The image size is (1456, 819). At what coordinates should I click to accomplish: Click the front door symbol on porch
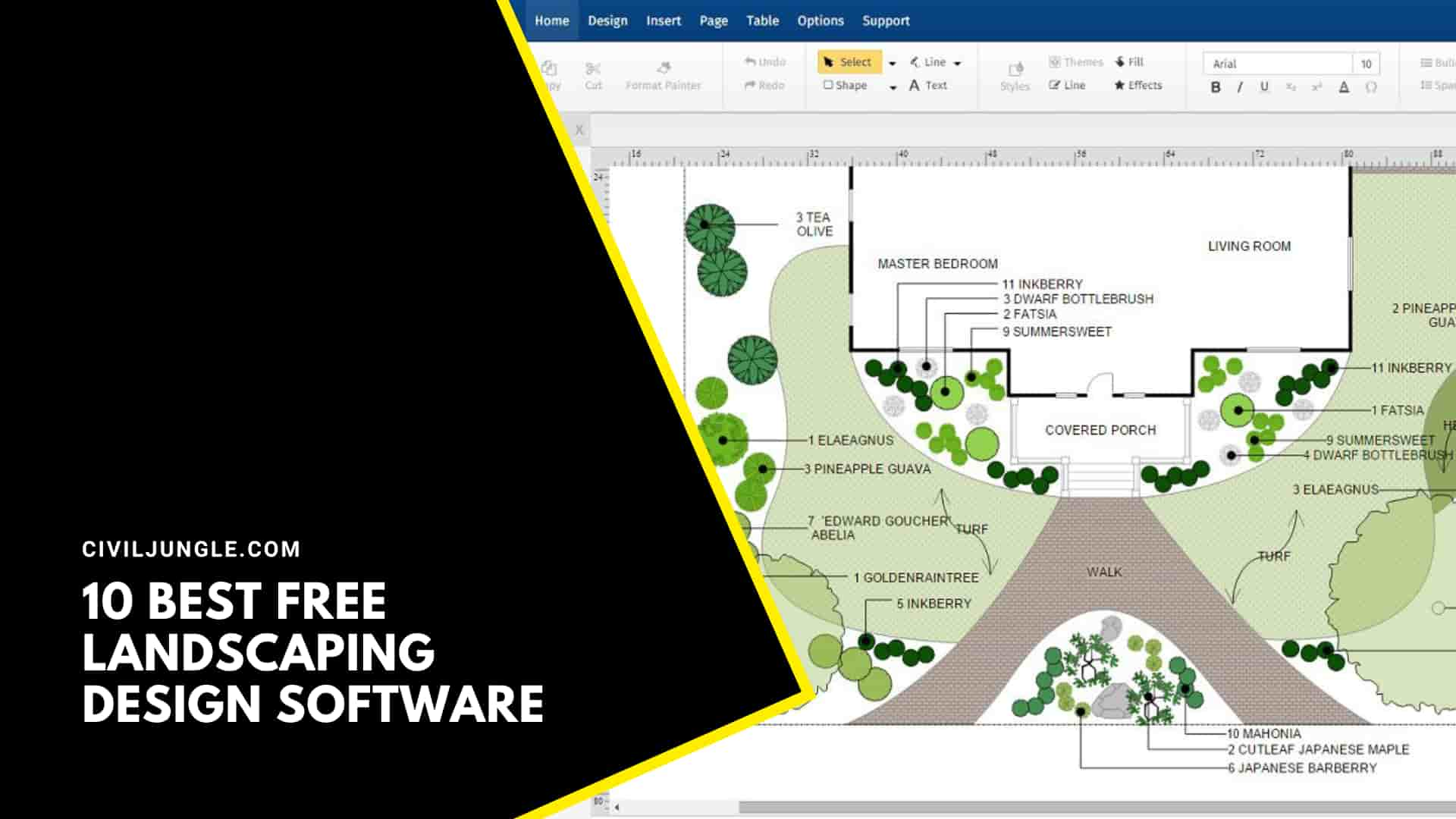coord(1100,384)
